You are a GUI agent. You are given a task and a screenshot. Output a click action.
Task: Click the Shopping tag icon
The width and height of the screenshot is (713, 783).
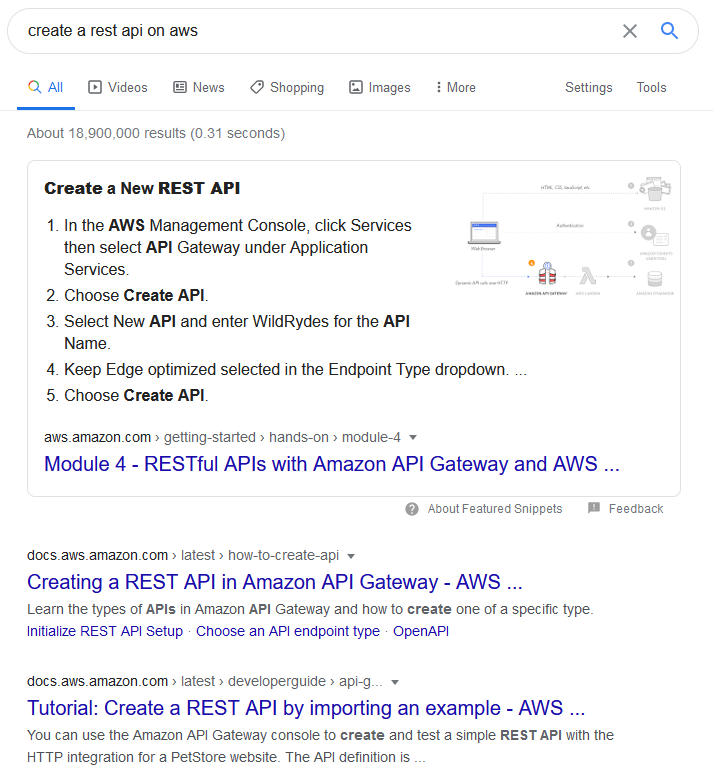point(257,87)
